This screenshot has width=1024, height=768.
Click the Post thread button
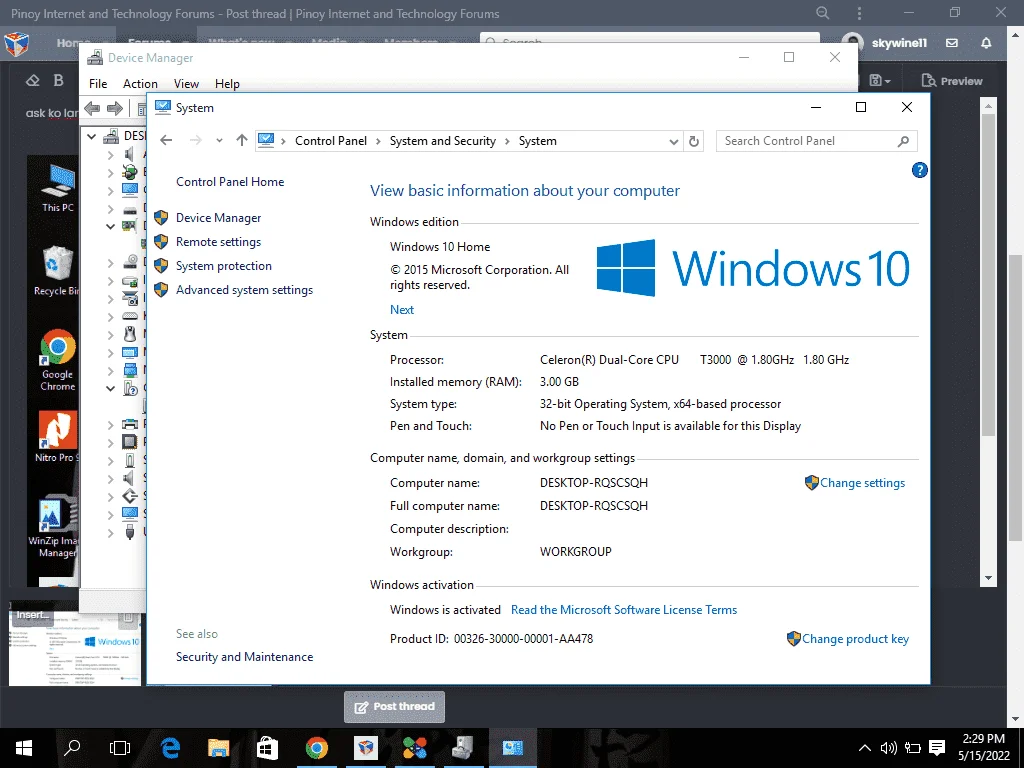coord(394,707)
